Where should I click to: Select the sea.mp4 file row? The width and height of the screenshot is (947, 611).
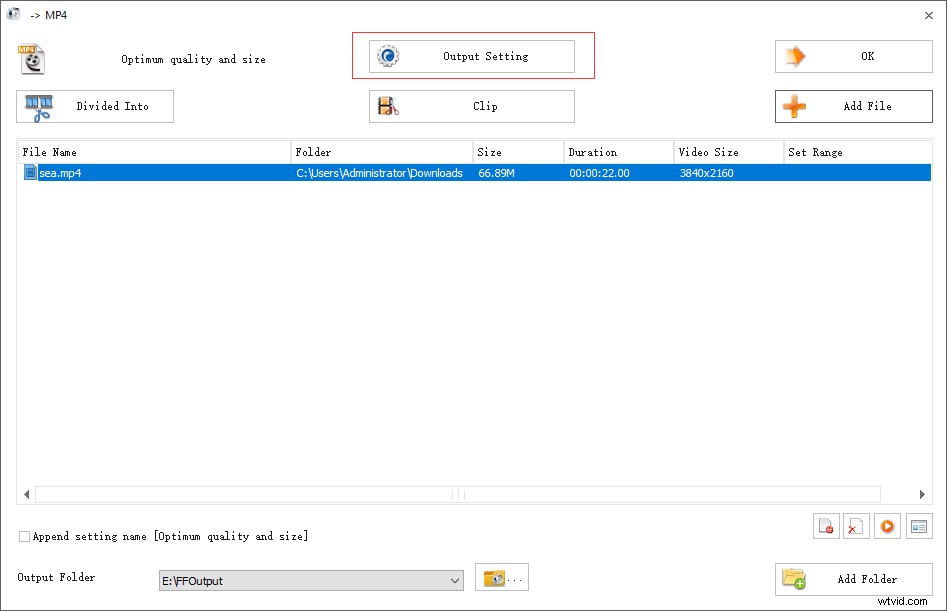point(200,172)
